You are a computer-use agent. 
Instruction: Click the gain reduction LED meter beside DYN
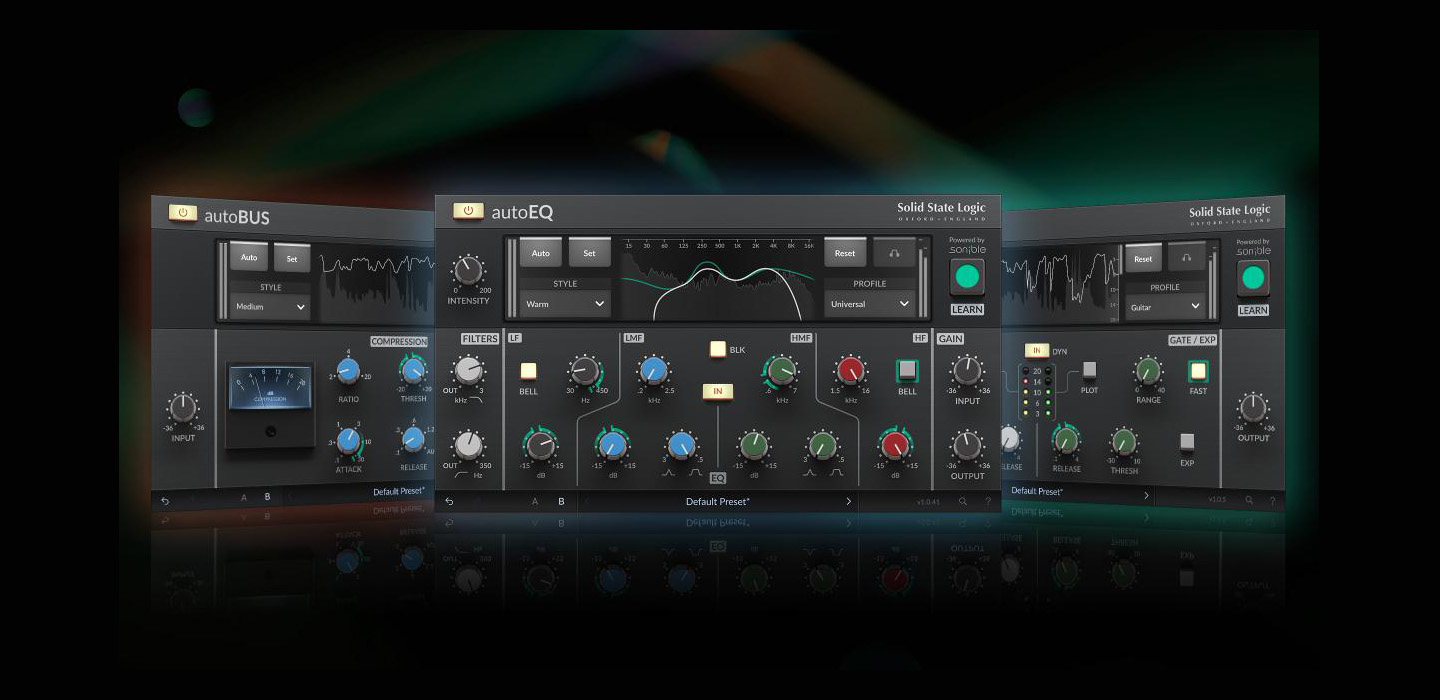(1035, 391)
